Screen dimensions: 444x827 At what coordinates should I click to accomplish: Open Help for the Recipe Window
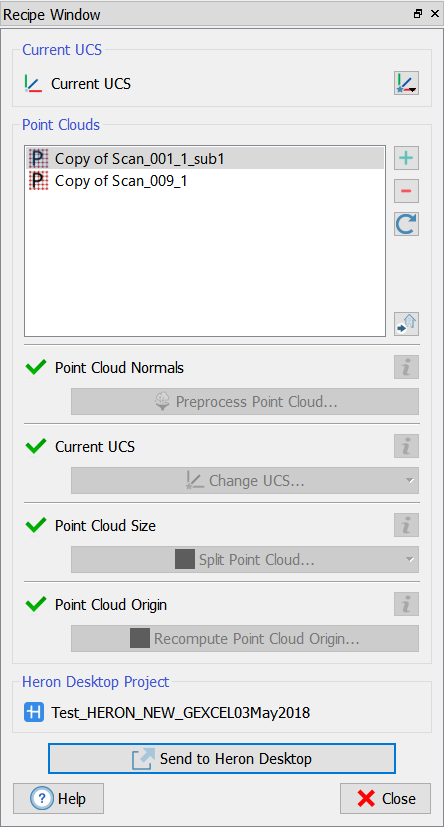[59, 799]
